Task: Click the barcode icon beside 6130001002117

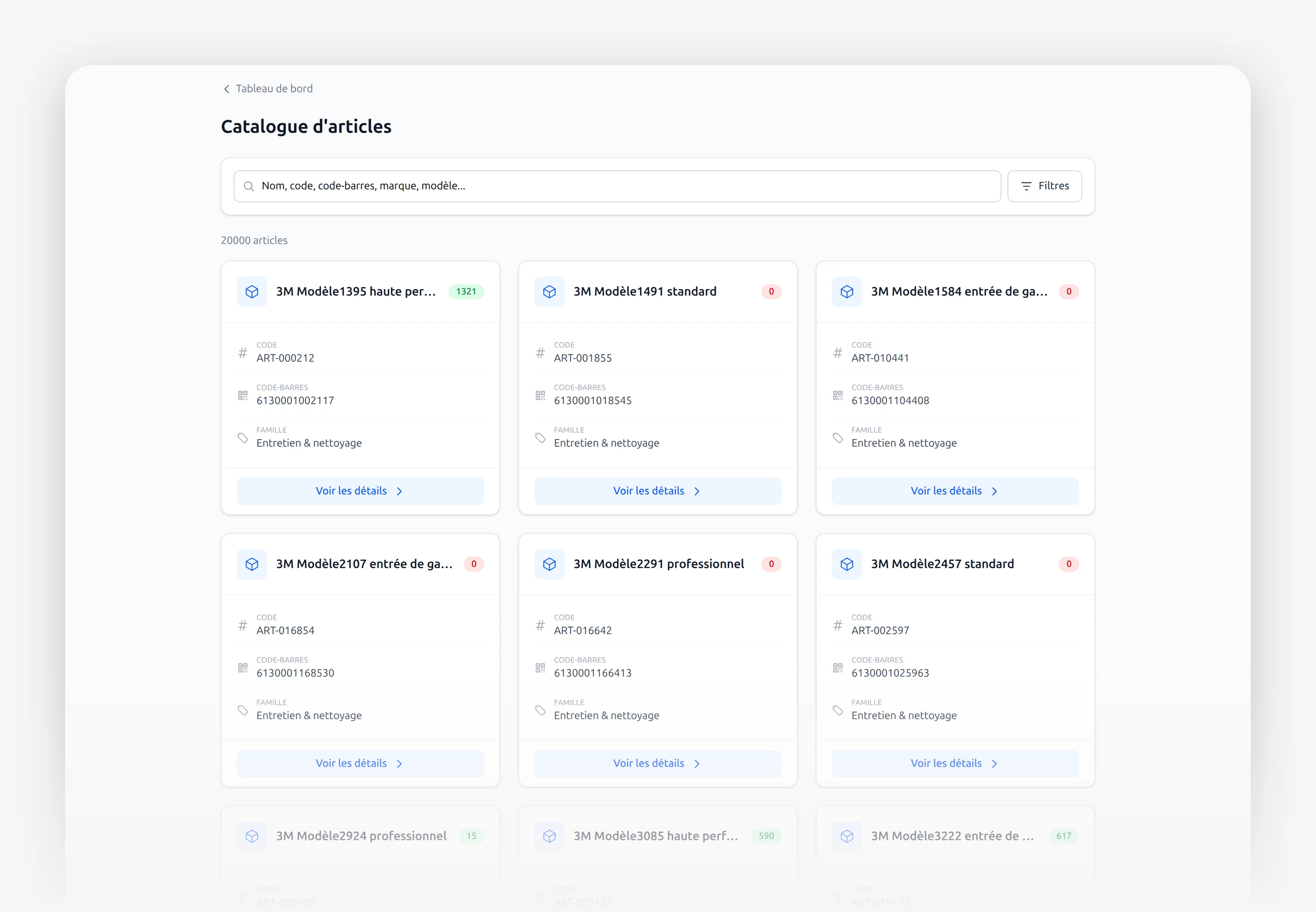Action: click(243, 395)
